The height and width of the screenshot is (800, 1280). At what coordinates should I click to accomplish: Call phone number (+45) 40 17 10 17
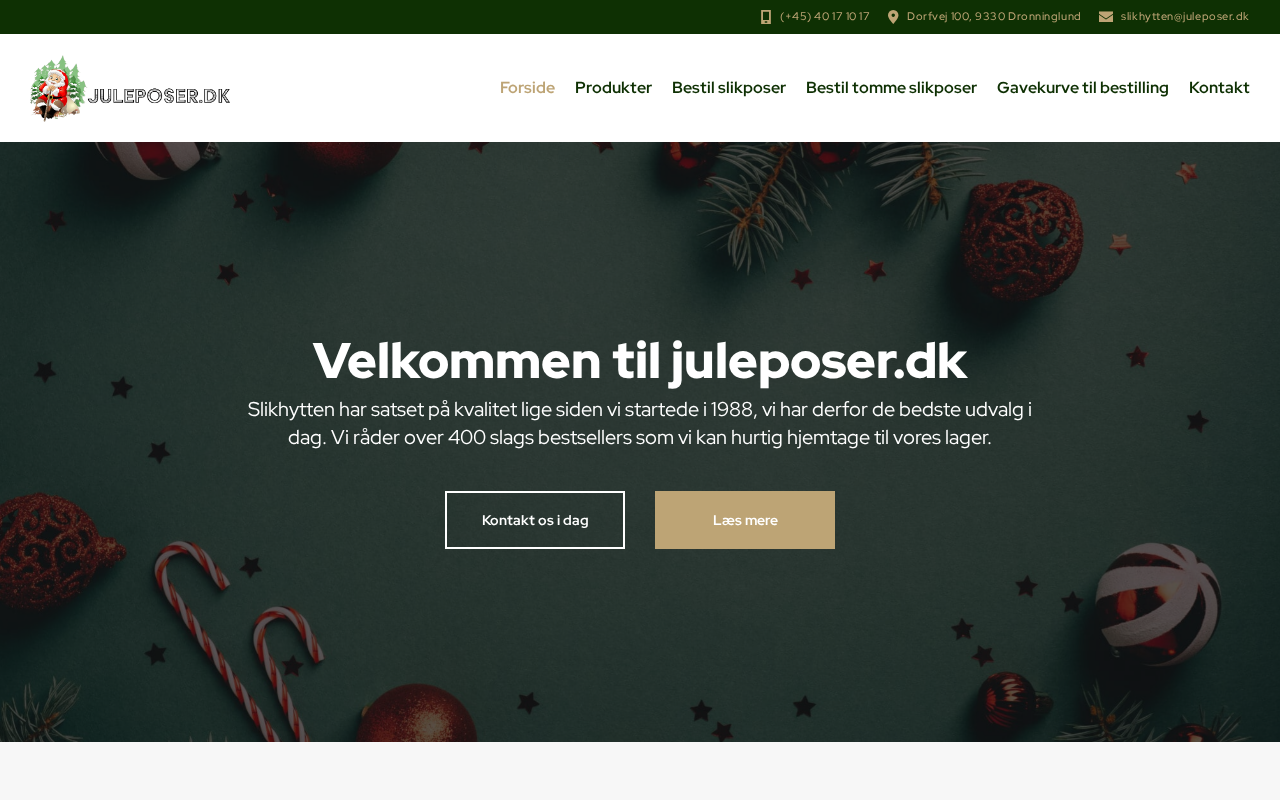(x=825, y=17)
